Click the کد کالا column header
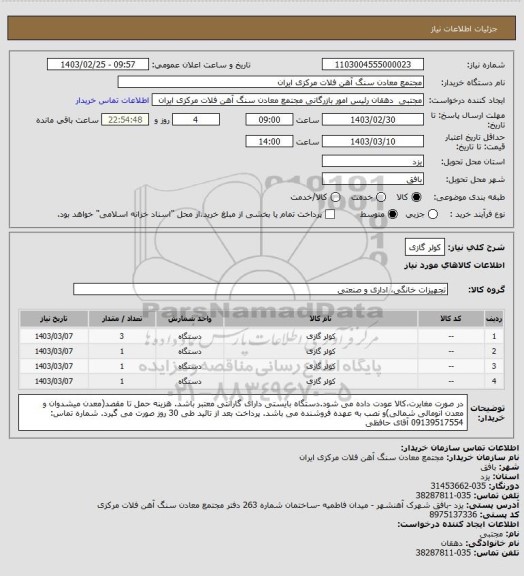This screenshot has width=524, height=576. click(451, 319)
